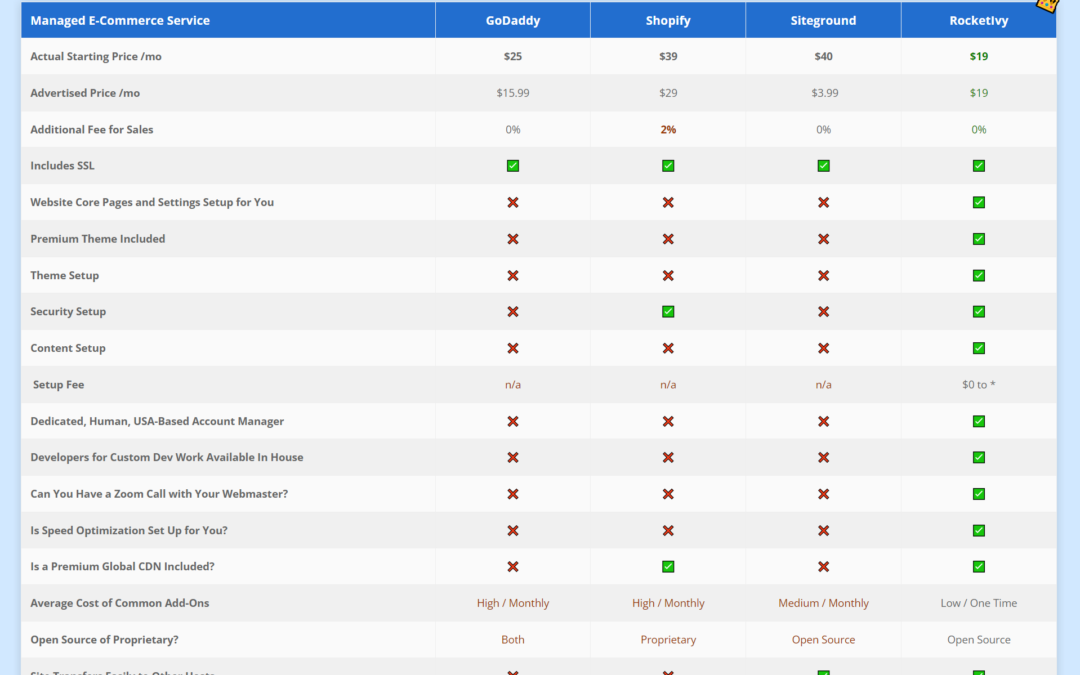Screen dimensions: 1080x675
Task: Click RocketIvy's check for Content Setup
Action: coord(979,348)
